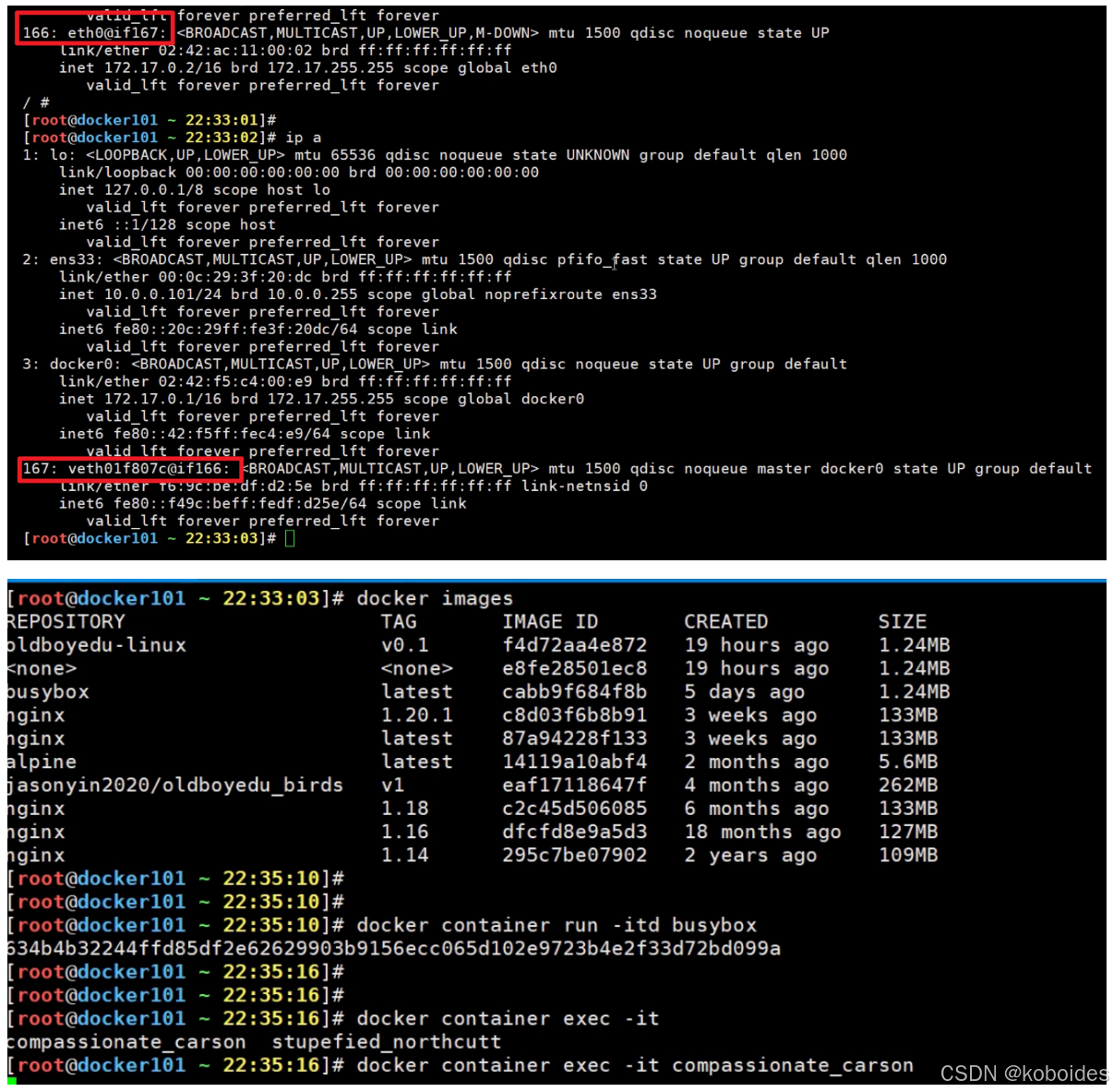Select the "10.0.0.101/24" host address

coord(163,294)
